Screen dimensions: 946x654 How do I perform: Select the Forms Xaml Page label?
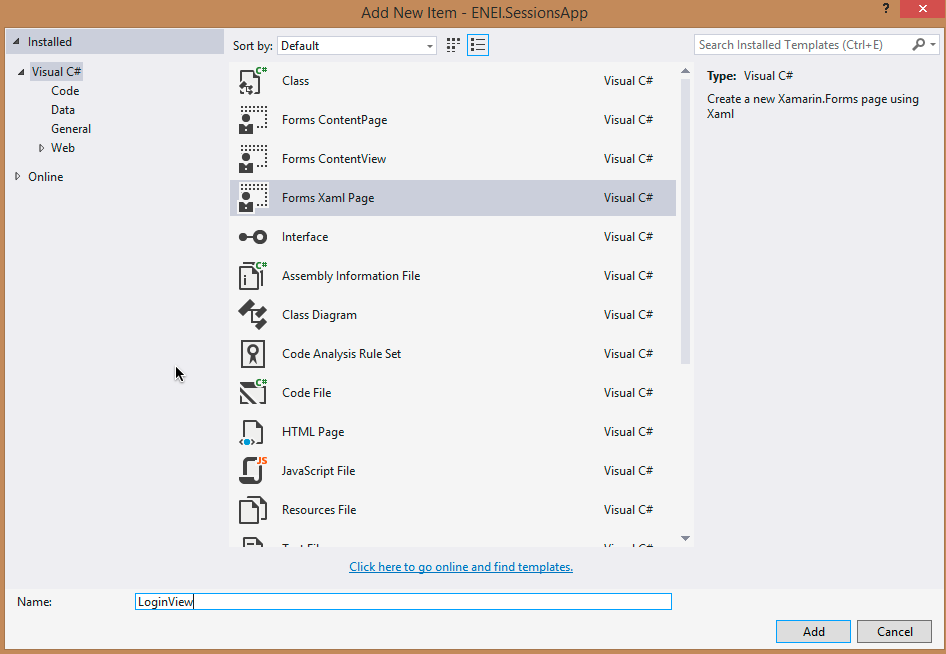[x=328, y=198]
